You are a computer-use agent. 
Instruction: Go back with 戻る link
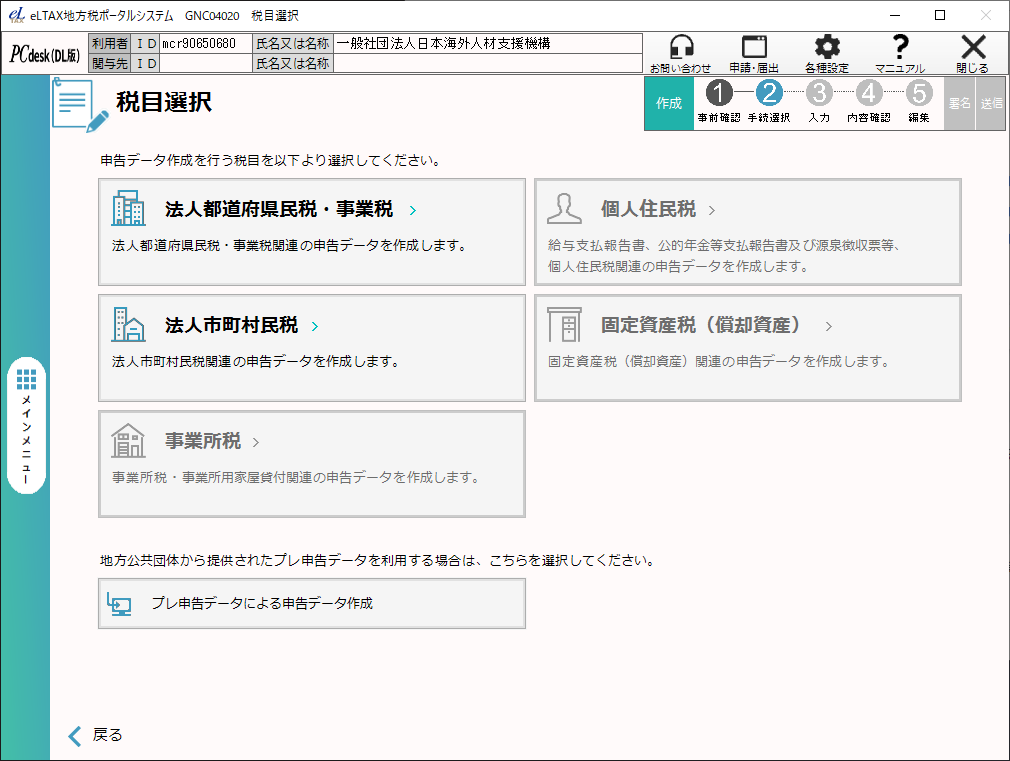pos(107,735)
